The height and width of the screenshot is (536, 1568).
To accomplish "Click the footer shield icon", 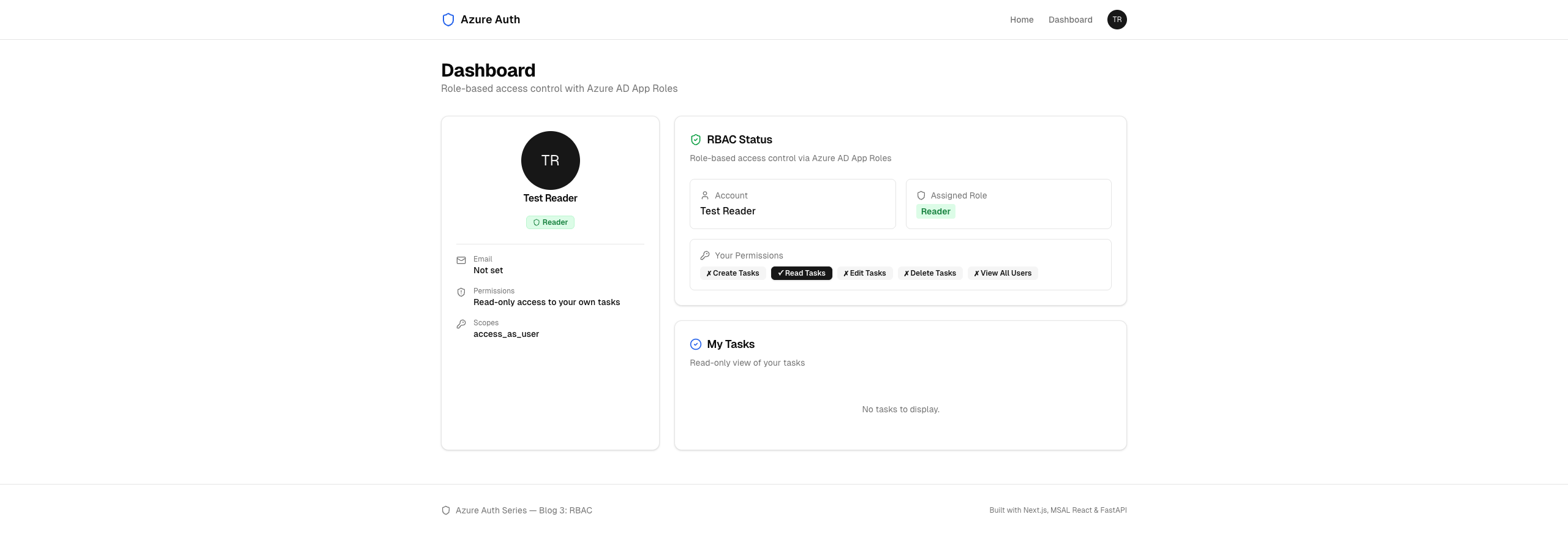I will 446,510.
